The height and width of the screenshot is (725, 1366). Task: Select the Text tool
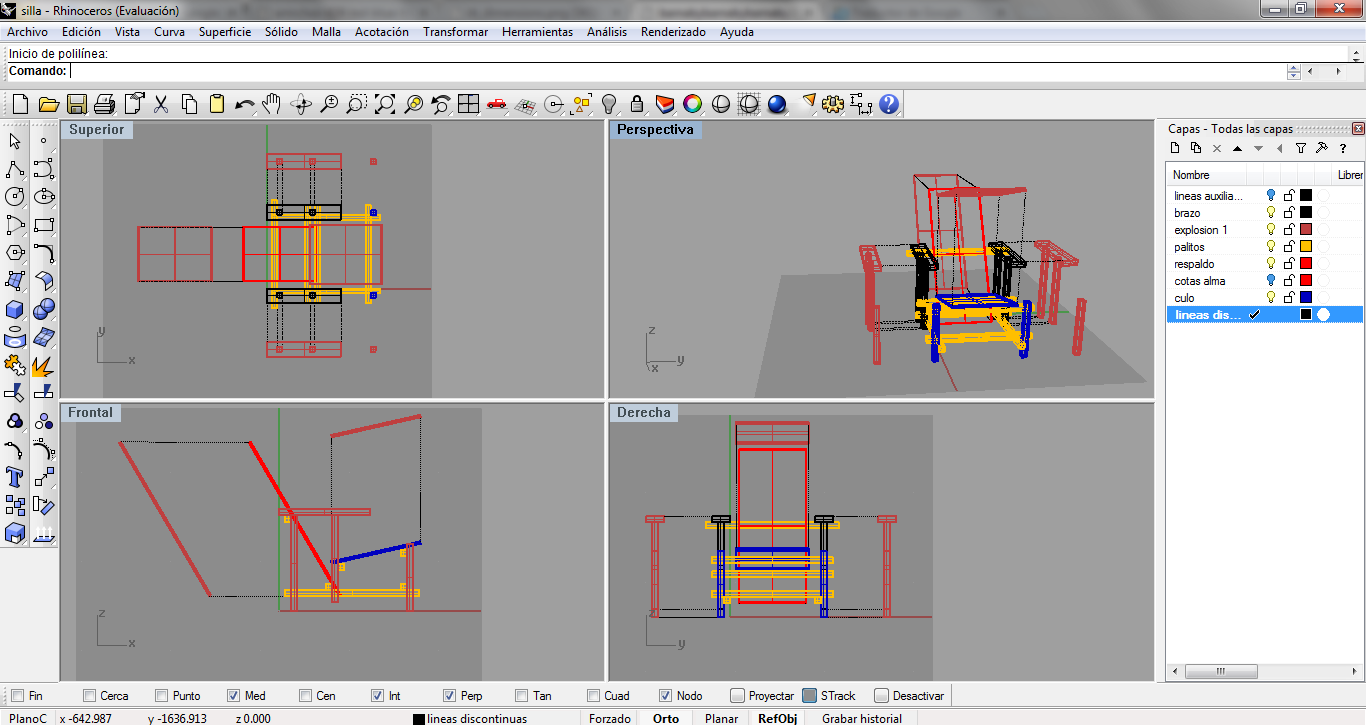[15, 477]
